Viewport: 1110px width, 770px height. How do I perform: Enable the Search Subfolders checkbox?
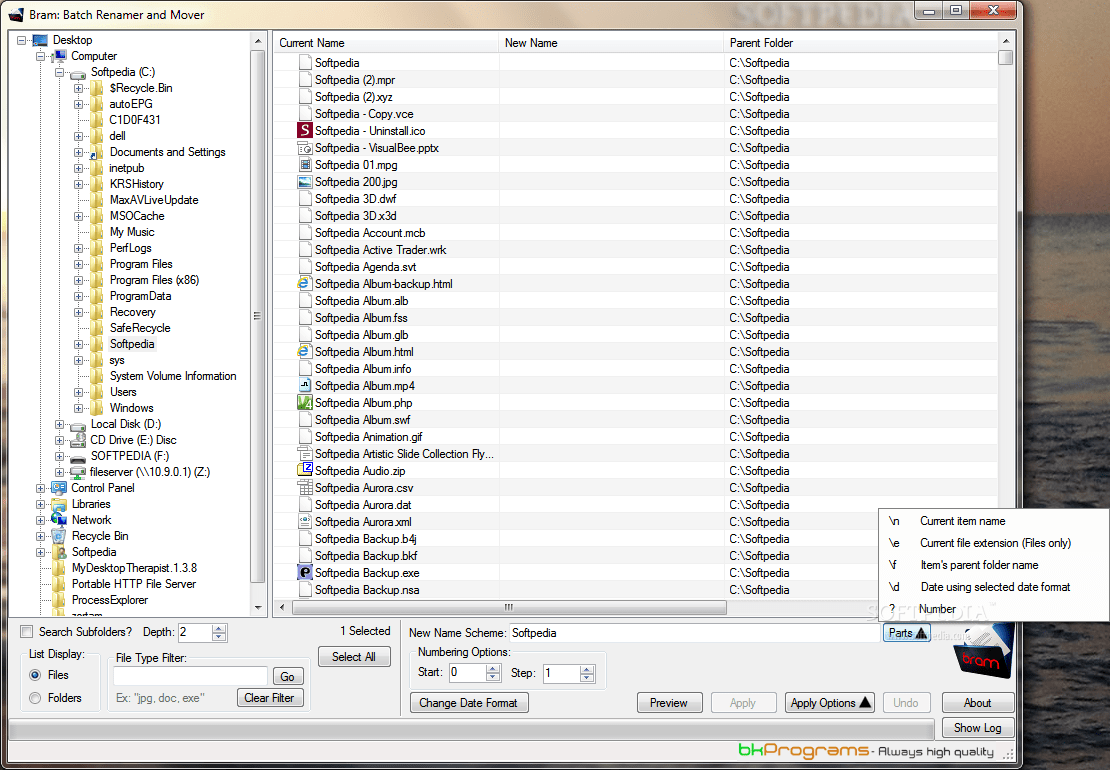click(27, 632)
